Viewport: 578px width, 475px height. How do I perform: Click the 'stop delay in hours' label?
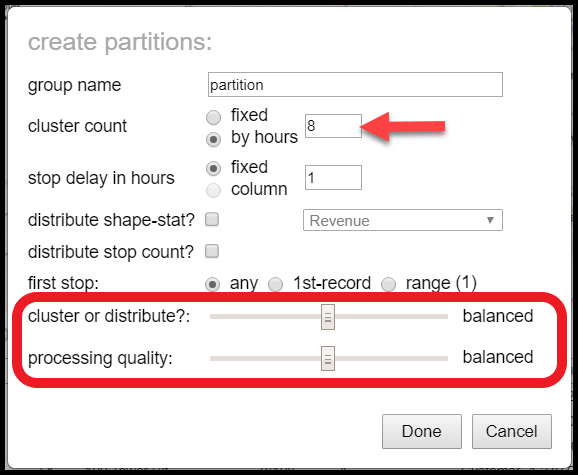pos(101,178)
